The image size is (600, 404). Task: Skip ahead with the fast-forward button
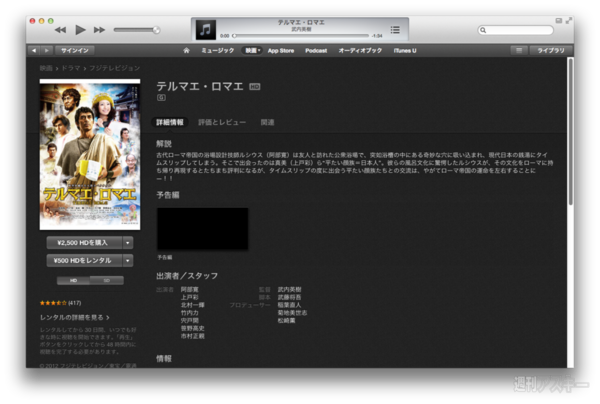point(99,30)
